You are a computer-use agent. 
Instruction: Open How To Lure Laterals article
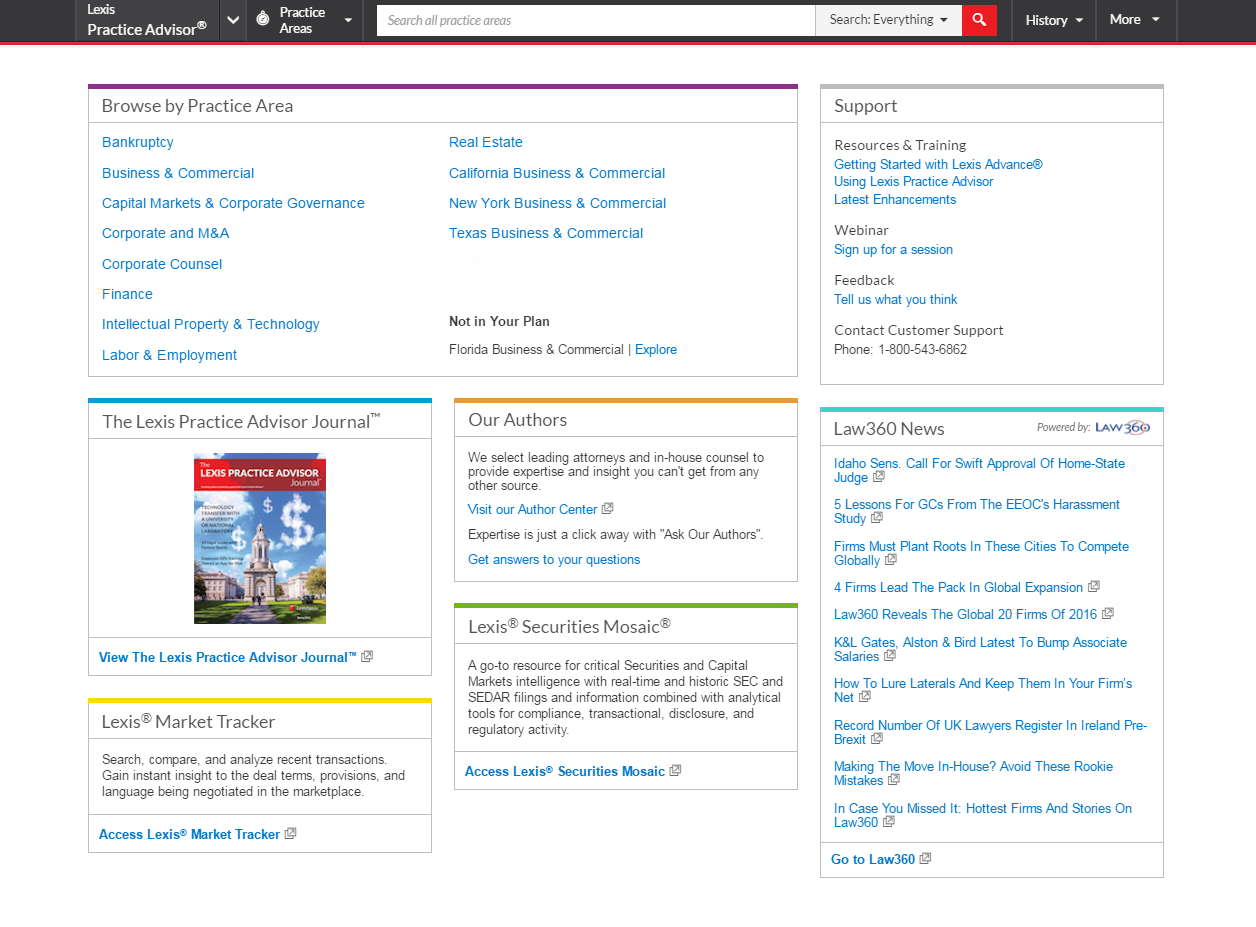[x=983, y=690]
